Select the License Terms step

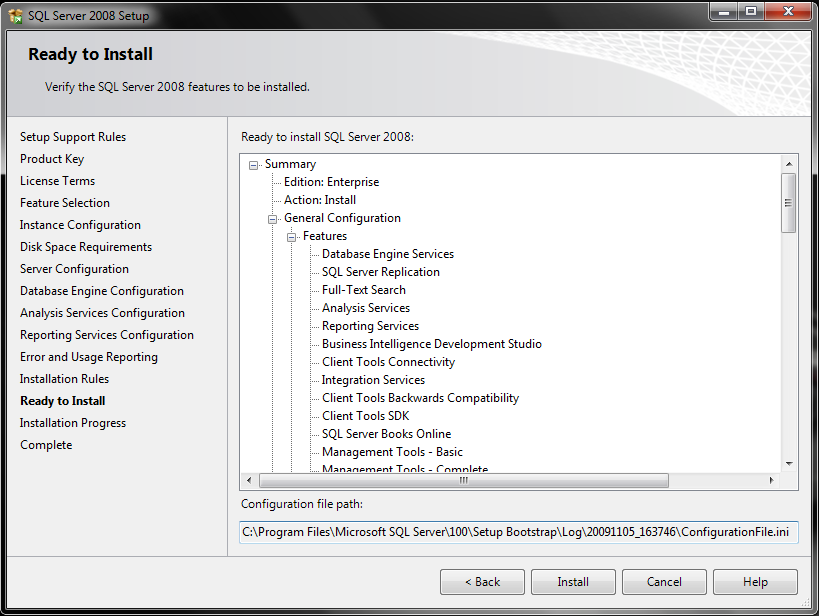pos(57,181)
